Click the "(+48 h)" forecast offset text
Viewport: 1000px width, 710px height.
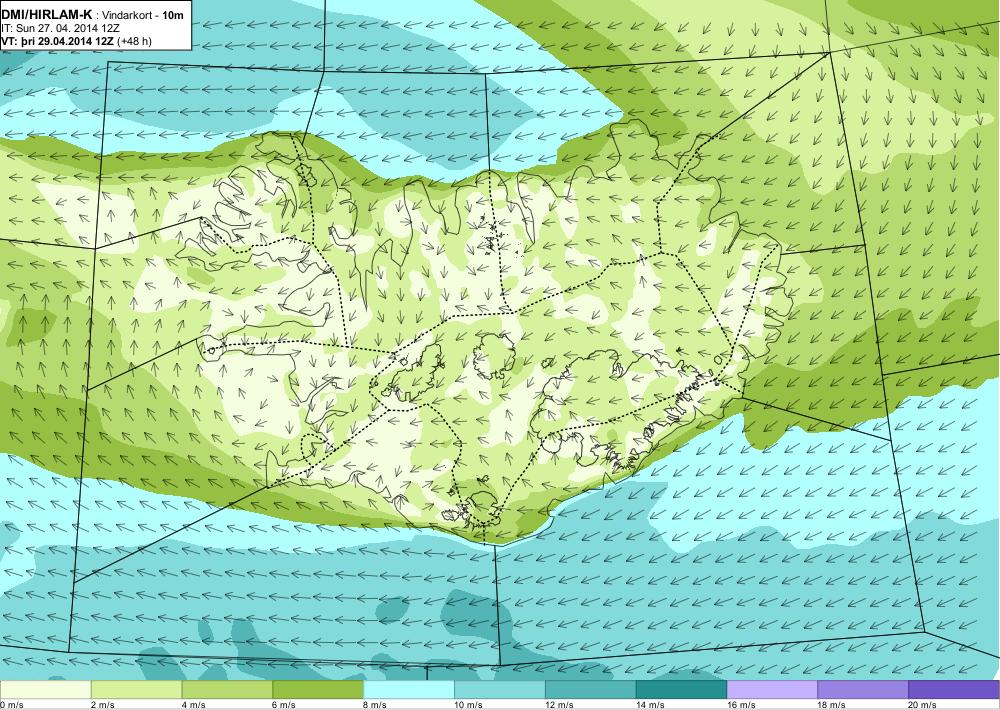coord(137,41)
